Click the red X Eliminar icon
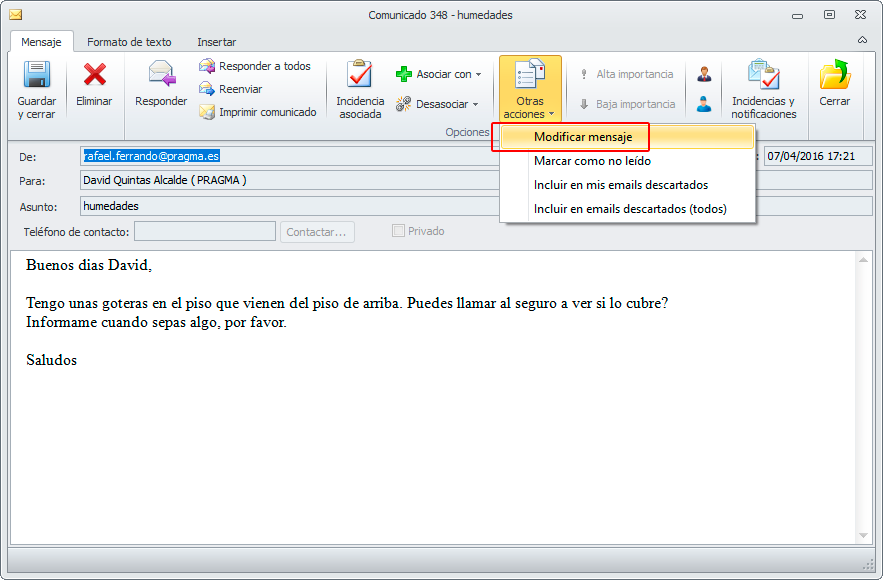Screen dimensions: 883x580 tap(94, 74)
